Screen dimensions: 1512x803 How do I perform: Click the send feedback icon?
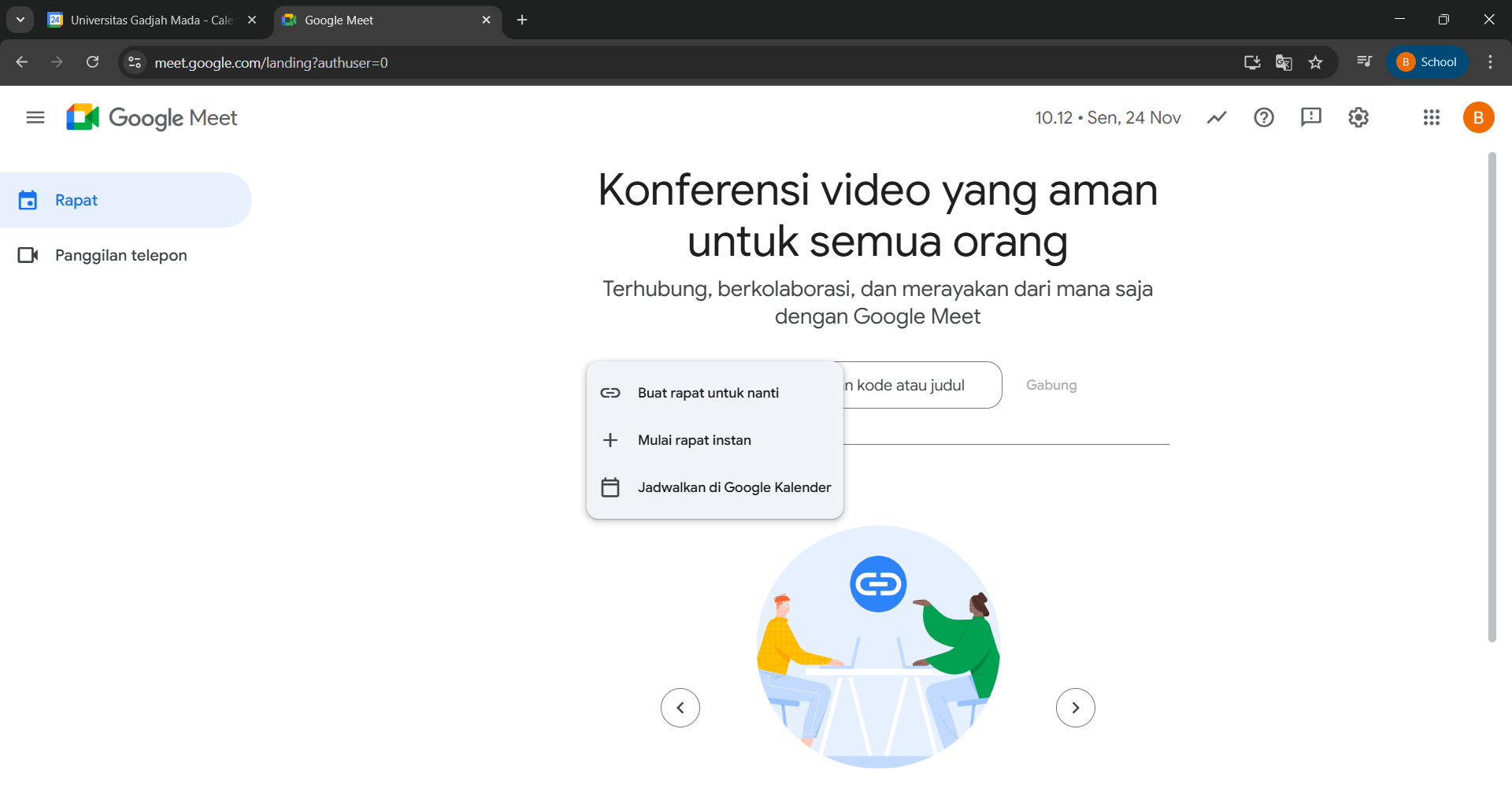1311,118
